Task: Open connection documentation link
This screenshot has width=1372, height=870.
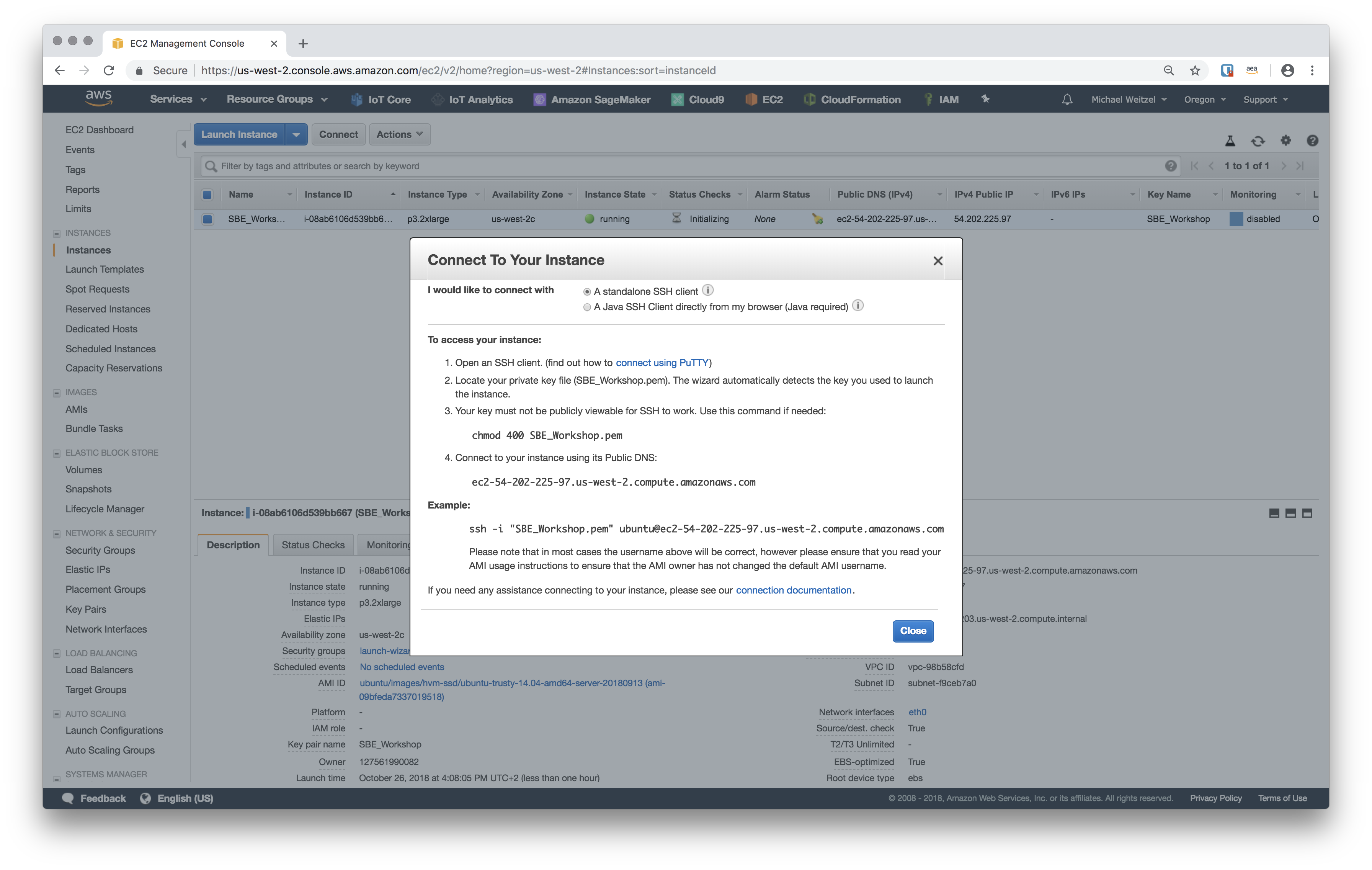Action: point(793,590)
